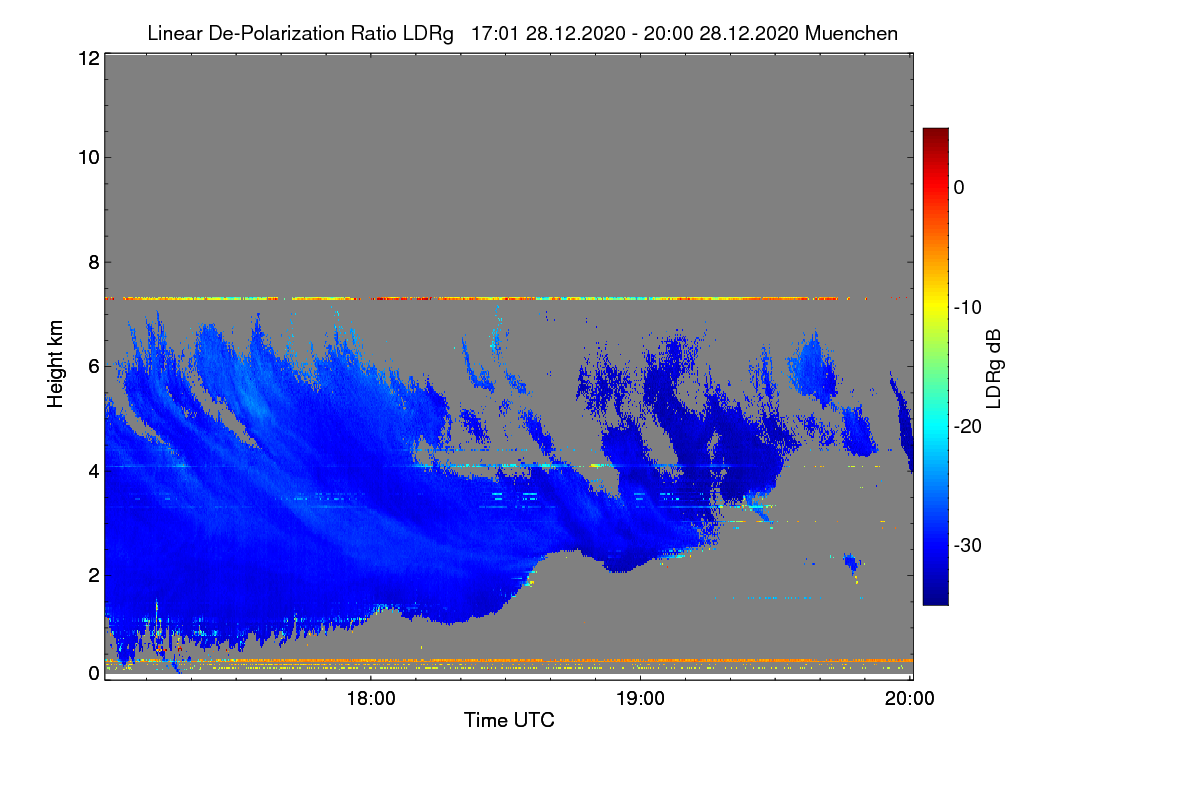Click the 12 km height axis label
1200x800 pixels.
[x=87, y=58]
